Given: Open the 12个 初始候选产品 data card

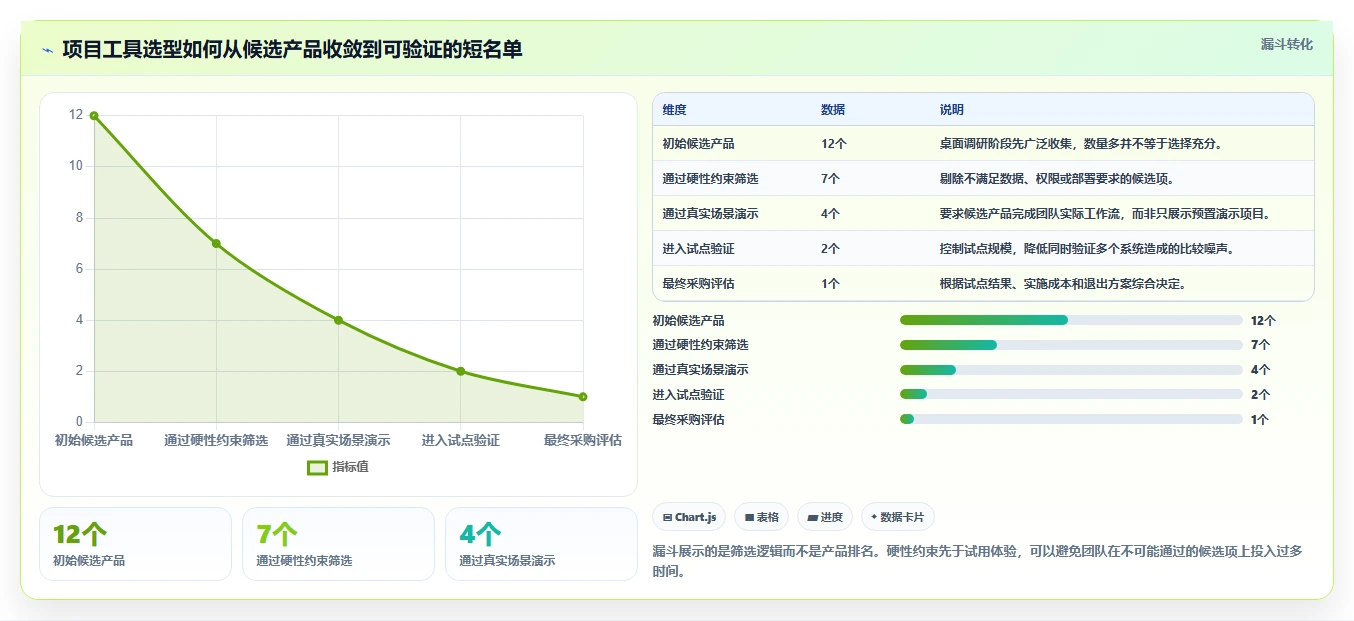Looking at the screenshot, I should click(135, 544).
